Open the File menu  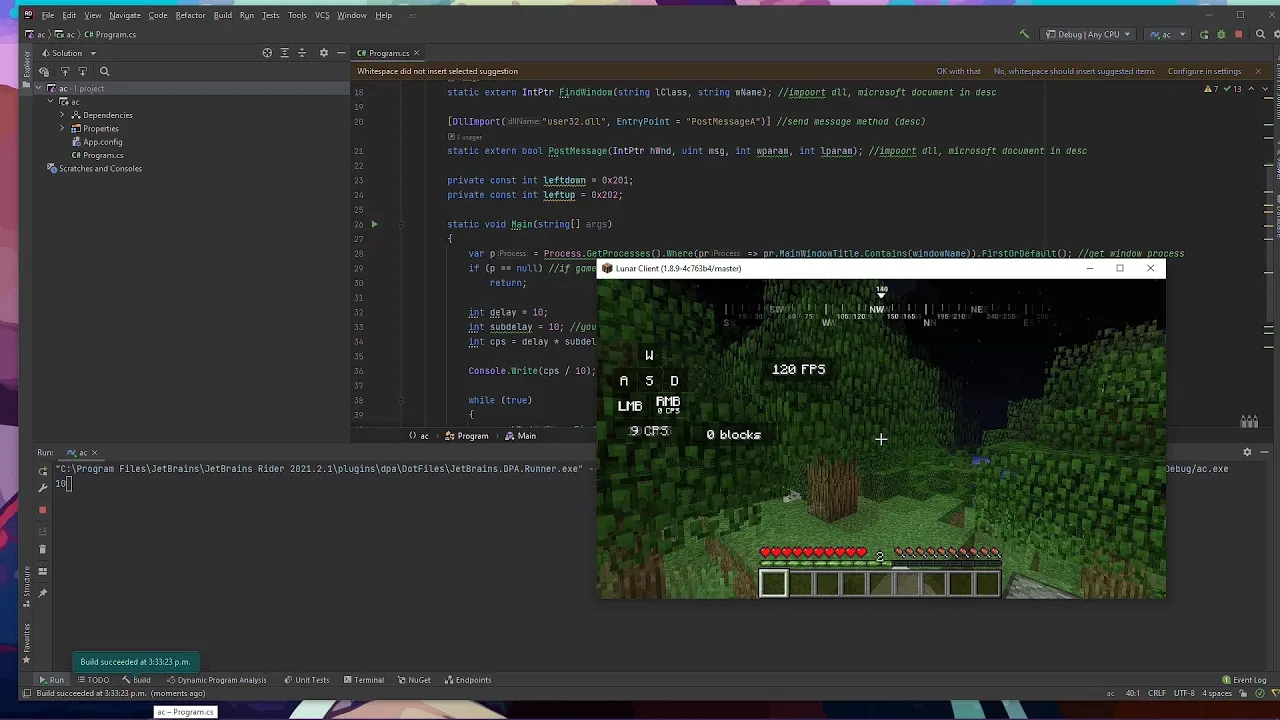(x=47, y=15)
